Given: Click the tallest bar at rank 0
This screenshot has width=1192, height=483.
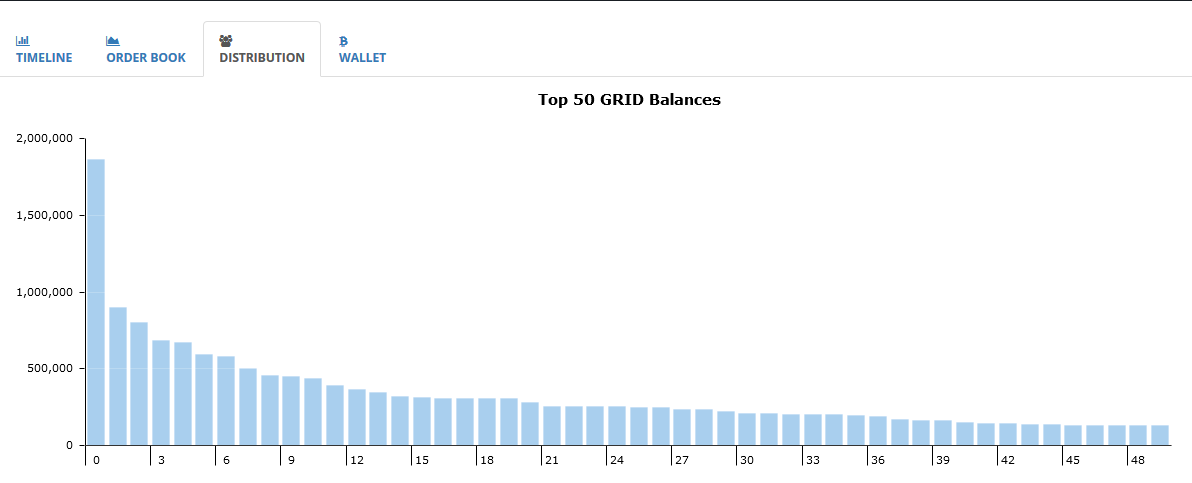Looking at the screenshot, I should 96,300.
